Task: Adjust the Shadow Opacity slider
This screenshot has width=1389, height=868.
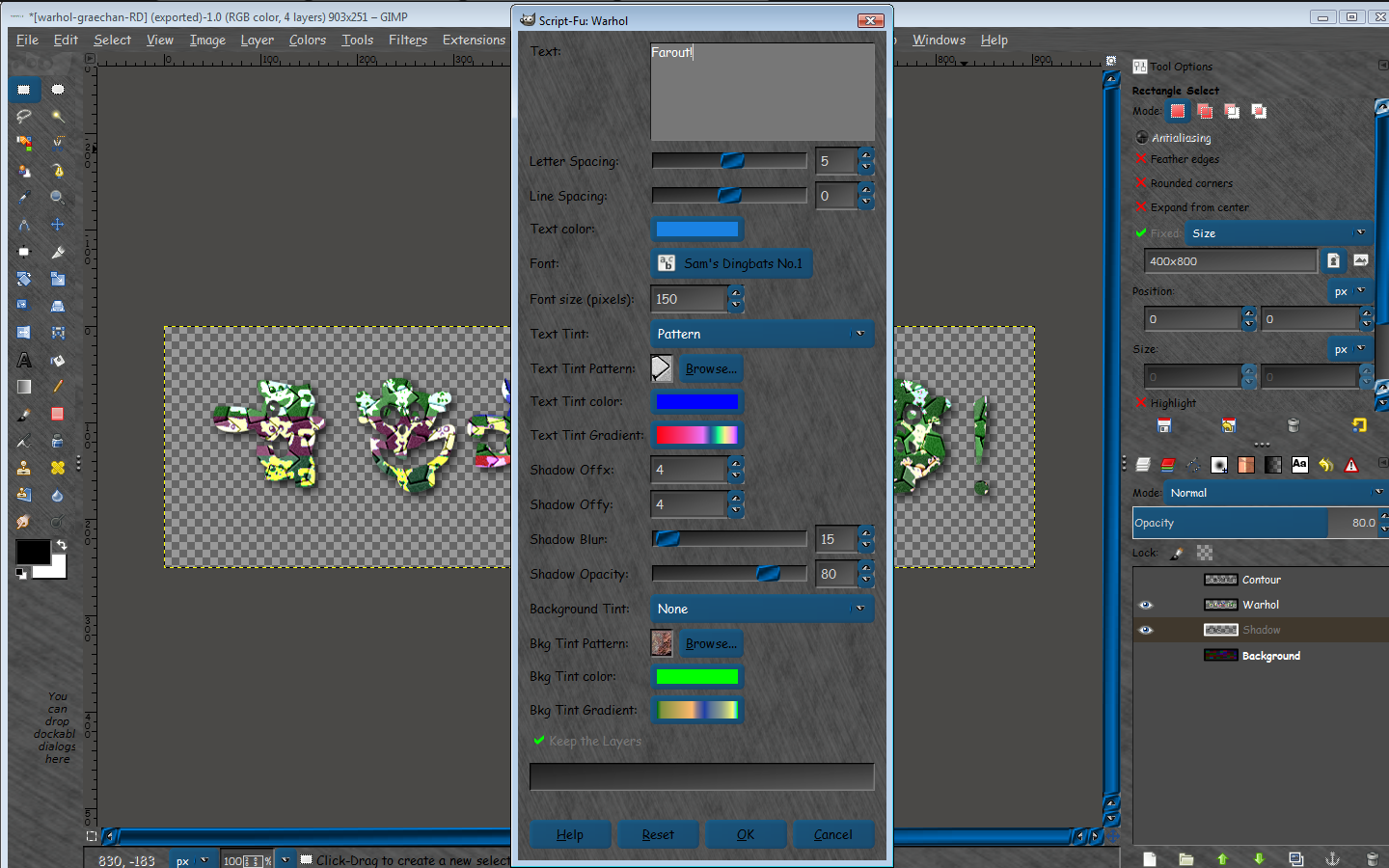Action: (x=729, y=574)
